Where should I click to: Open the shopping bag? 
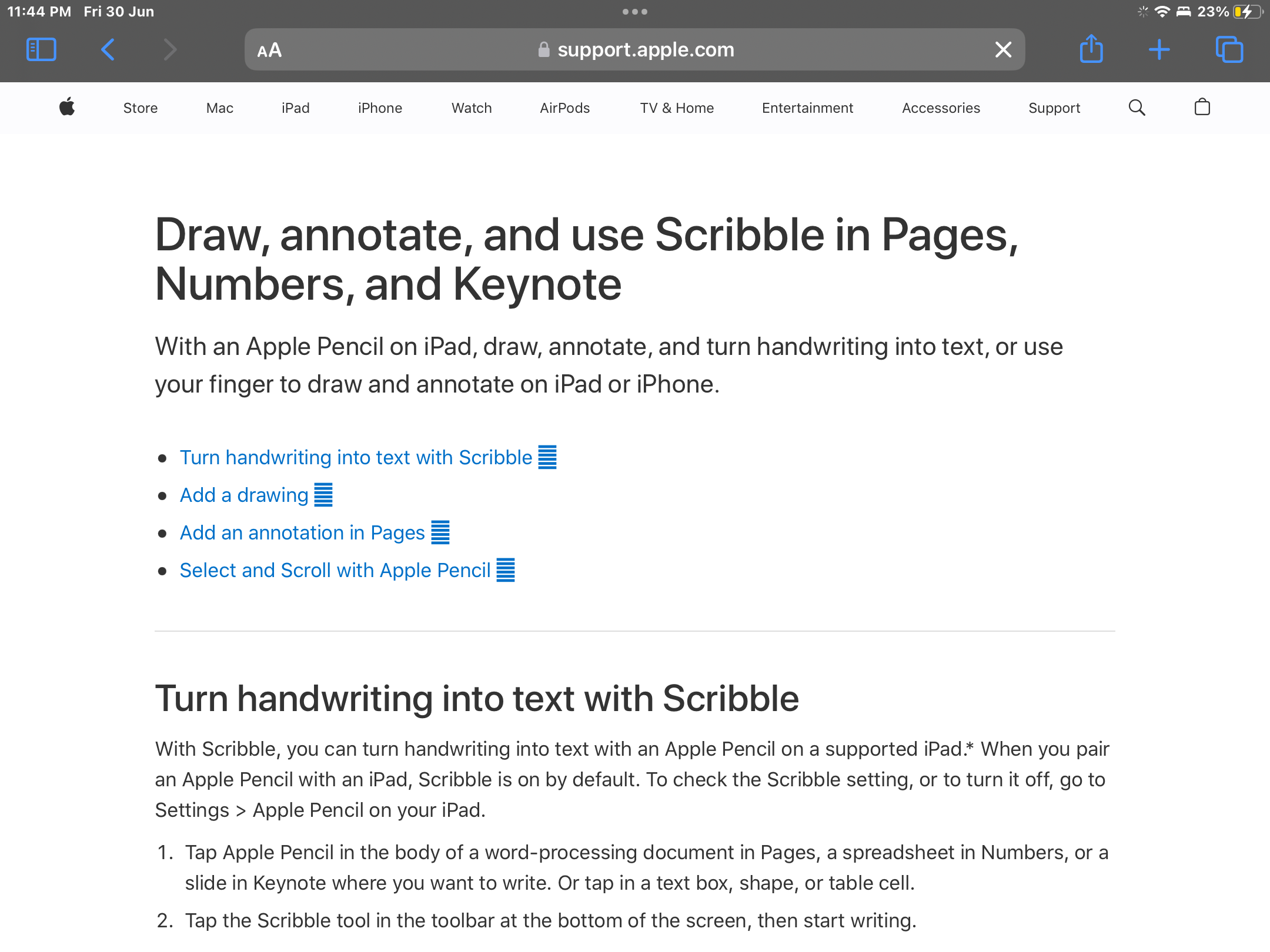pyautogui.click(x=1202, y=107)
